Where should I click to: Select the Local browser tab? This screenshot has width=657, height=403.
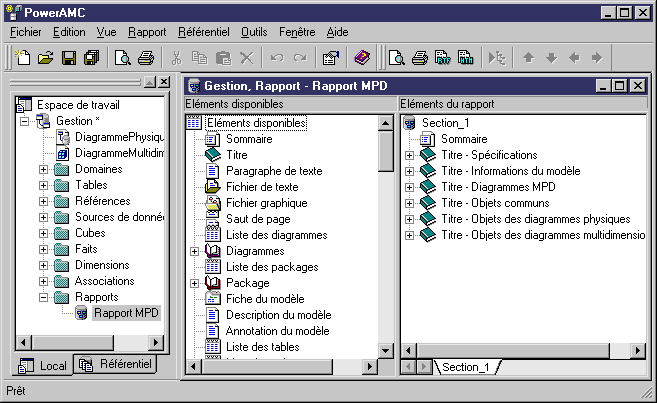click(43, 366)
